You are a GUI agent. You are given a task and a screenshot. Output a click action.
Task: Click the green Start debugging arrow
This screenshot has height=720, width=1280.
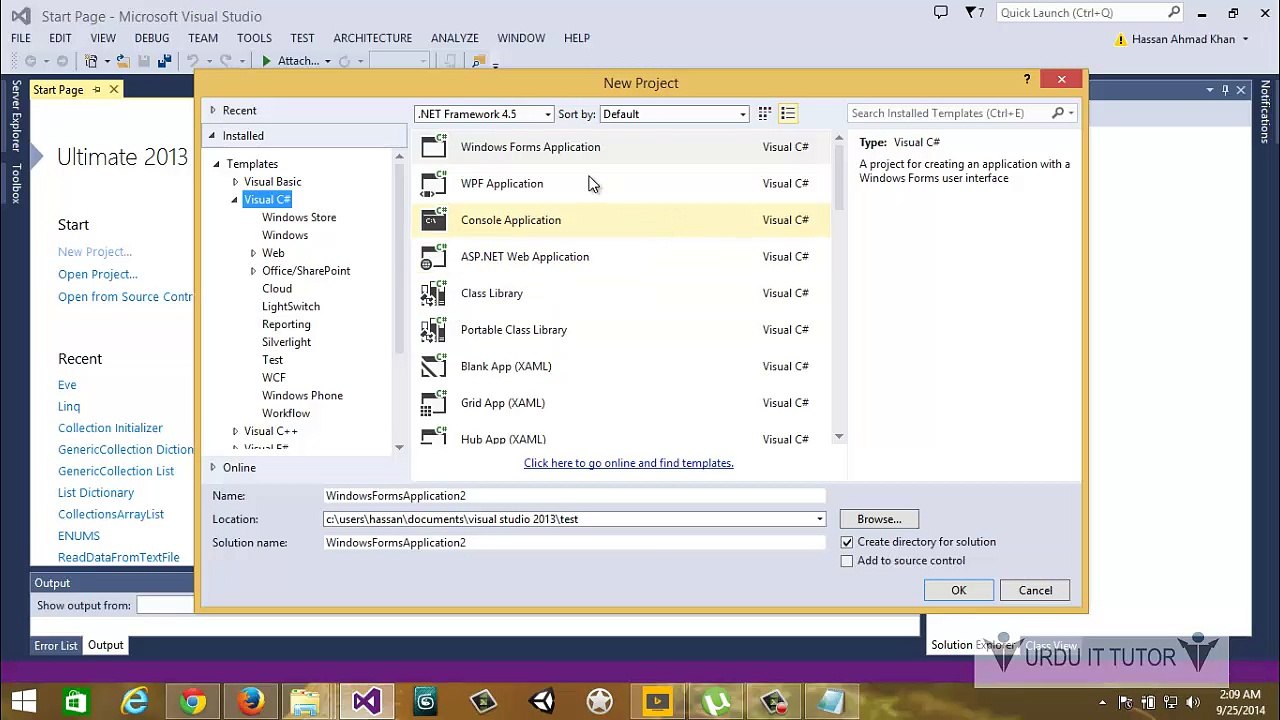coord(266,61)
